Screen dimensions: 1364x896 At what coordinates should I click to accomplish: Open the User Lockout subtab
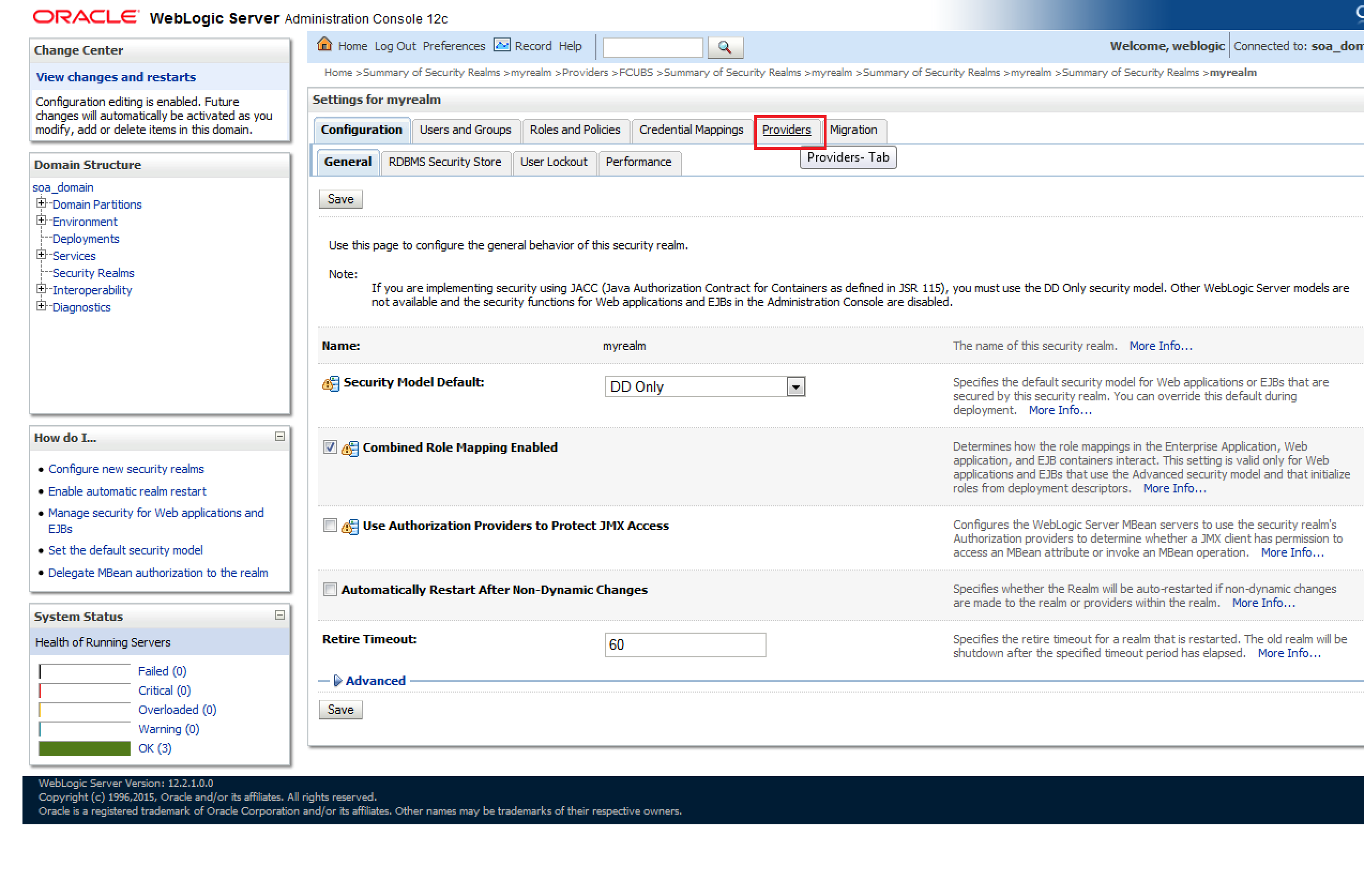coord(553,162)
